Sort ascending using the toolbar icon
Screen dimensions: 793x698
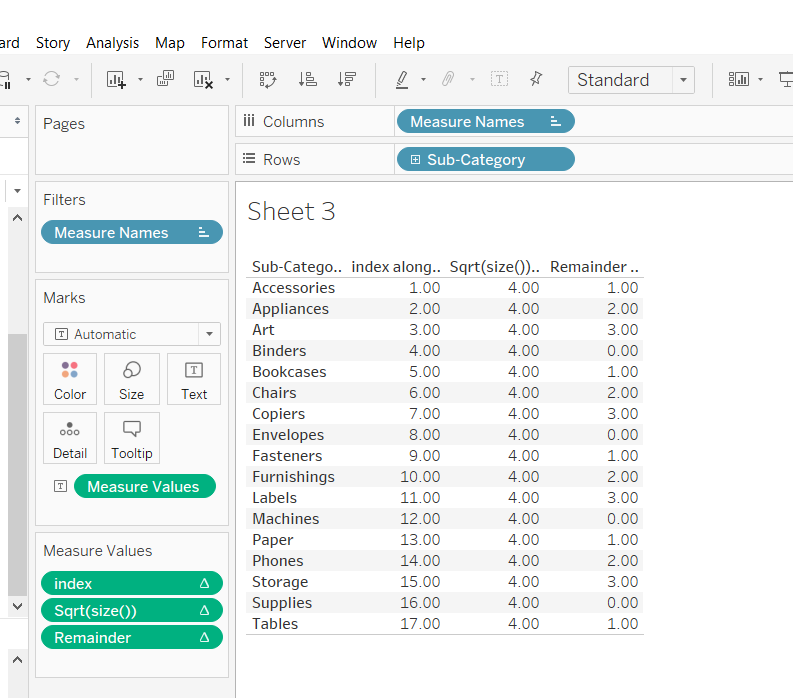(x=308, y=80)
